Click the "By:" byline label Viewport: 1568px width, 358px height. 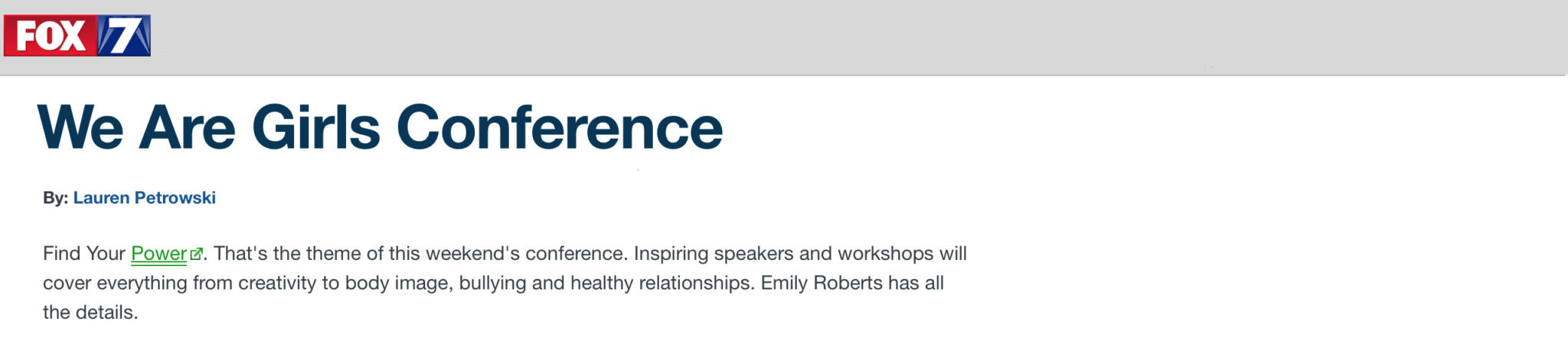56,198
